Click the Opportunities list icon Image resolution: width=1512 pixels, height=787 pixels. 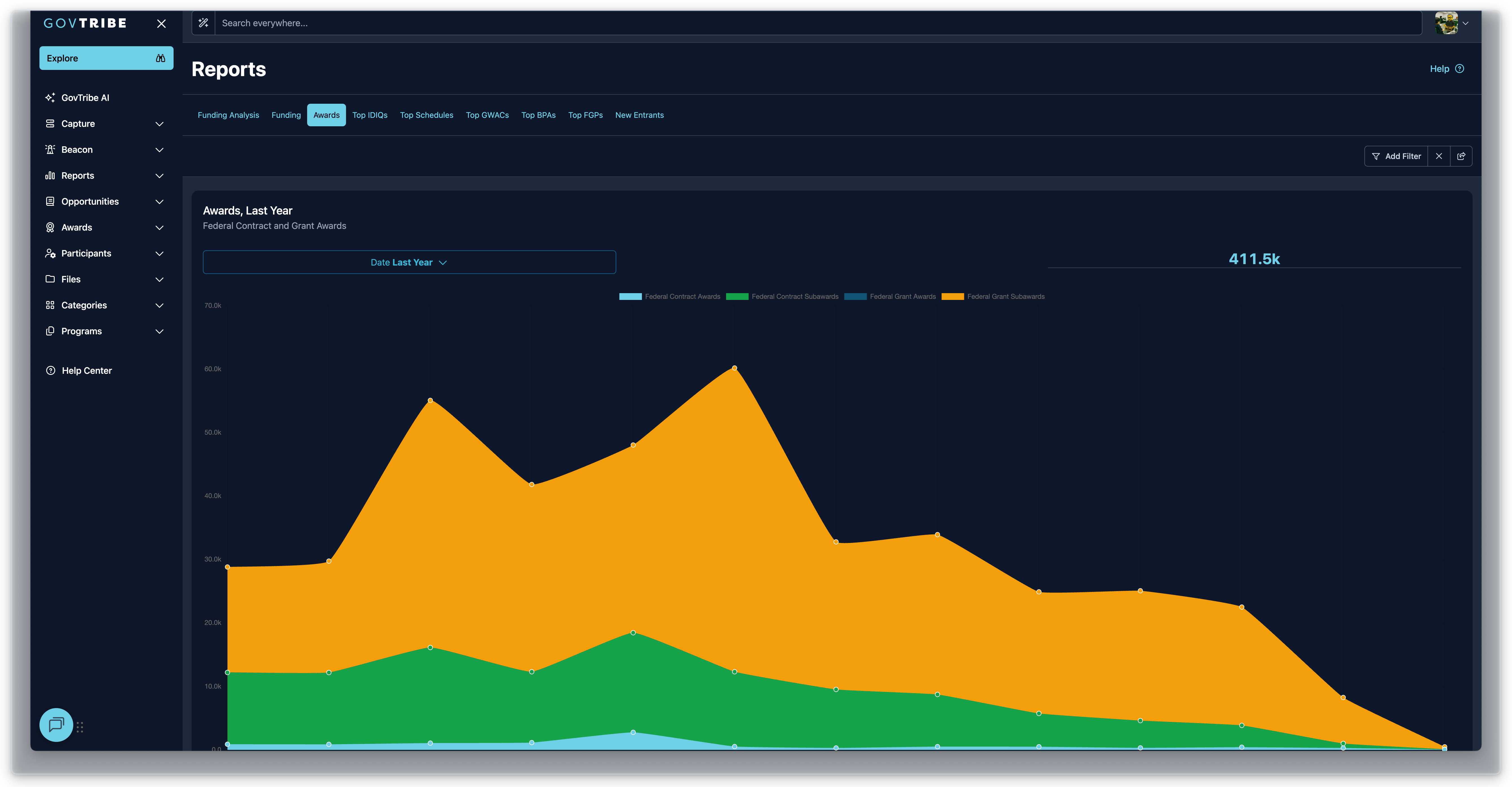tap(50, 201)
